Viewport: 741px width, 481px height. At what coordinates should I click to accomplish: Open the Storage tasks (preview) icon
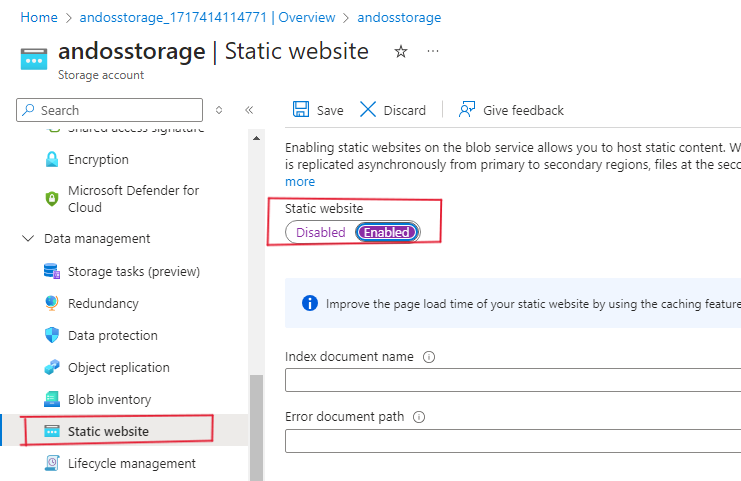pos(52,272)
